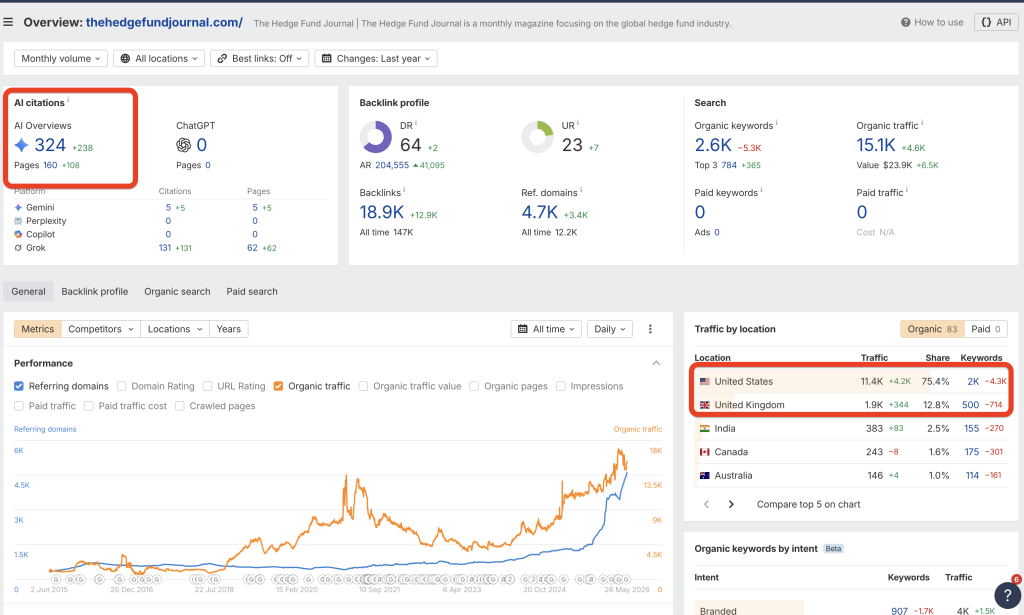
Task: Click the 2.6K Organic keywords value
Action: [x=713, y=145]
